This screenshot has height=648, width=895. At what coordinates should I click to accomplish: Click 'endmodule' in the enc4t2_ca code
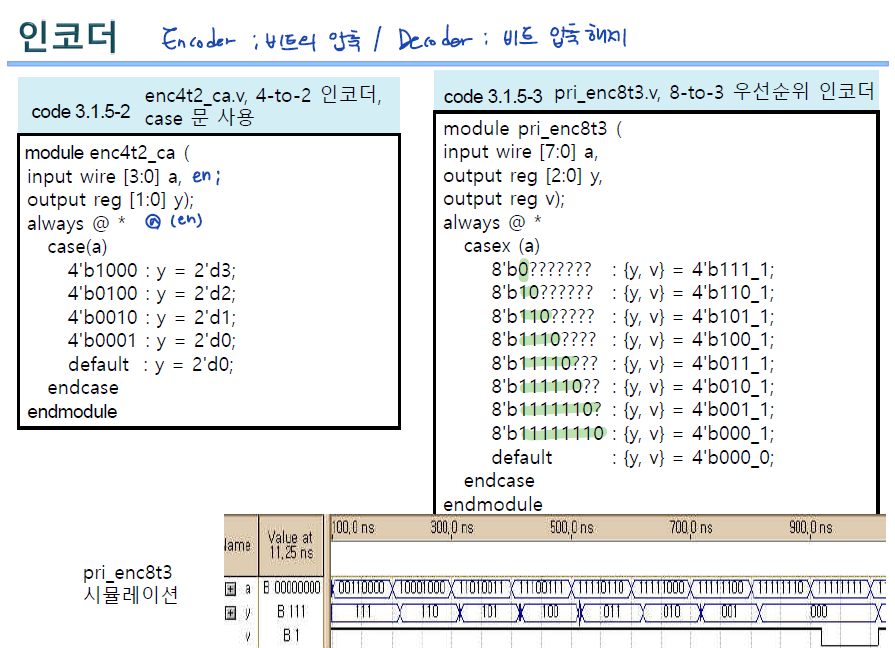72,412
